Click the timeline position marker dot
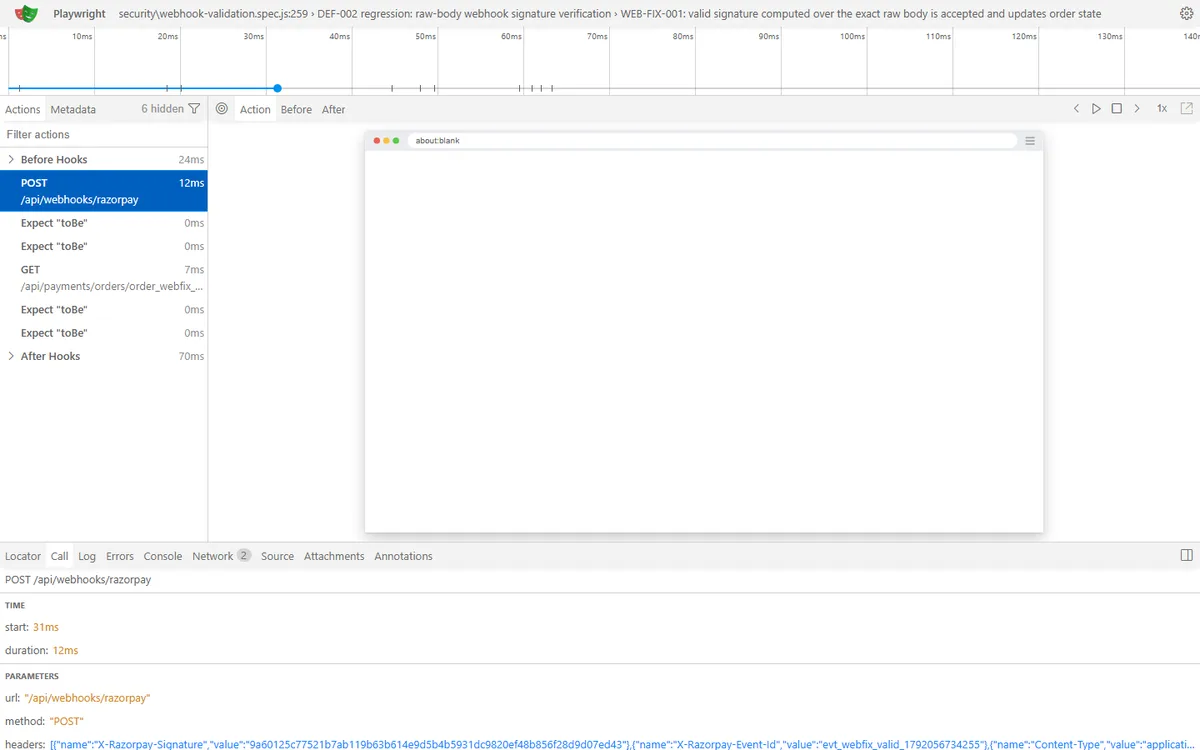This screenshot has width=1200, height=750. (x=277, y=88)
